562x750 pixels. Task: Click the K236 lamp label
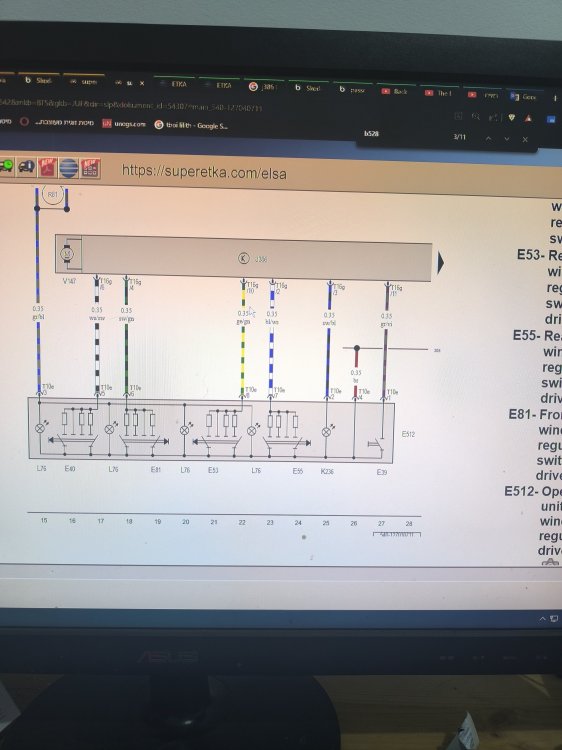tap(327, 472)
